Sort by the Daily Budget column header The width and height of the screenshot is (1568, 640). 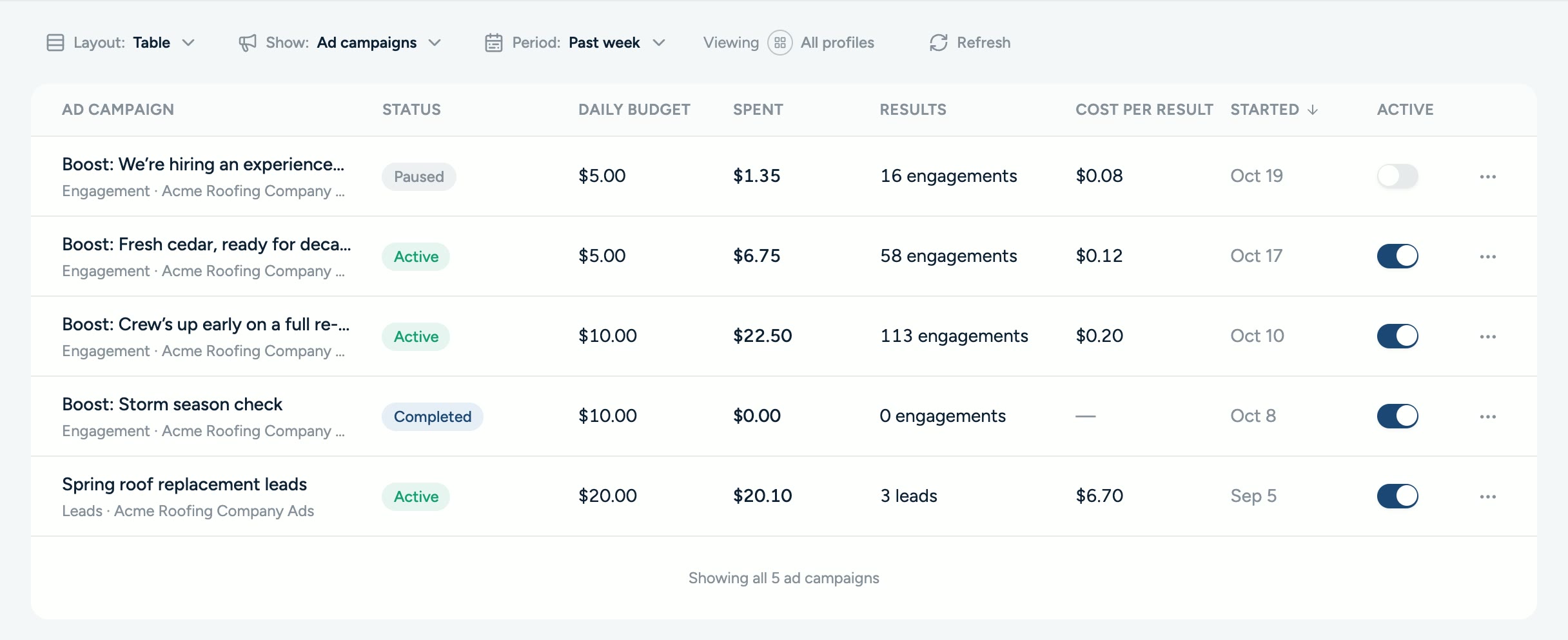(634, 110)
